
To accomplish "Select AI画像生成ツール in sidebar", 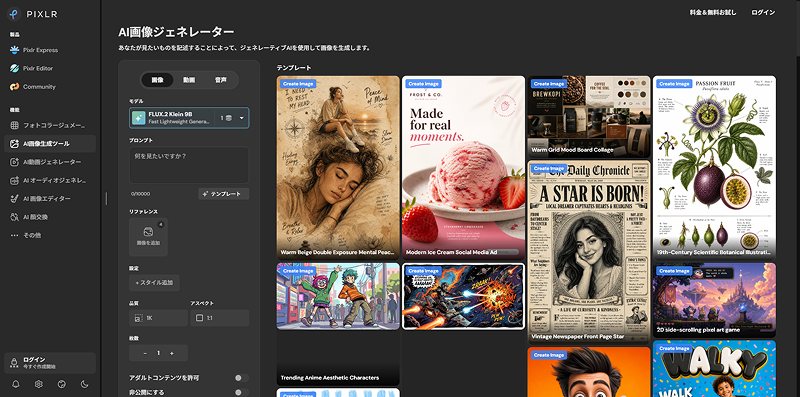I will 49,144.
